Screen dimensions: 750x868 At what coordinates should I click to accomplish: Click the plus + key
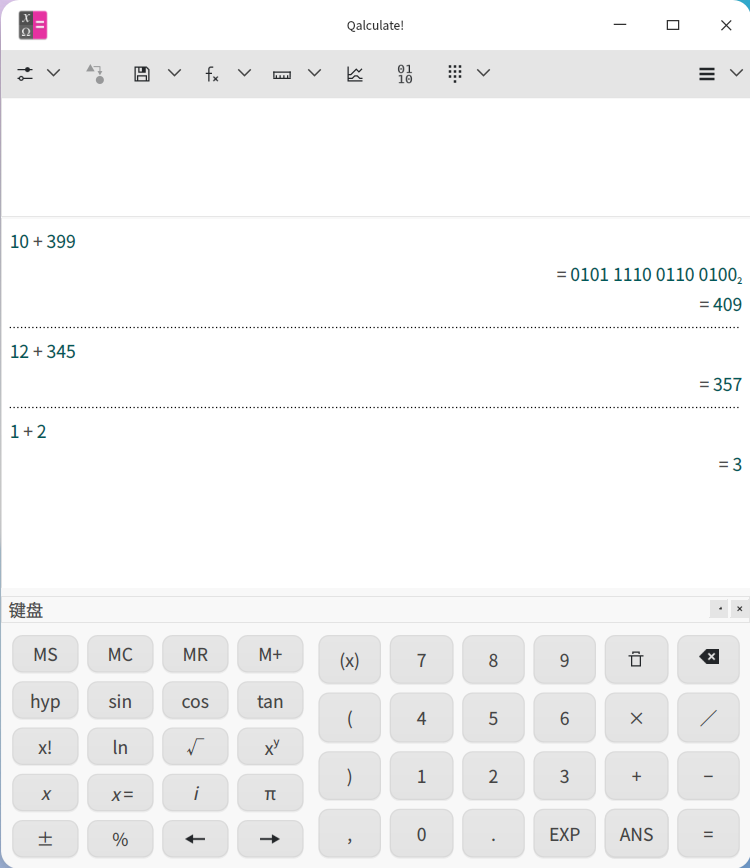(637, 776)
